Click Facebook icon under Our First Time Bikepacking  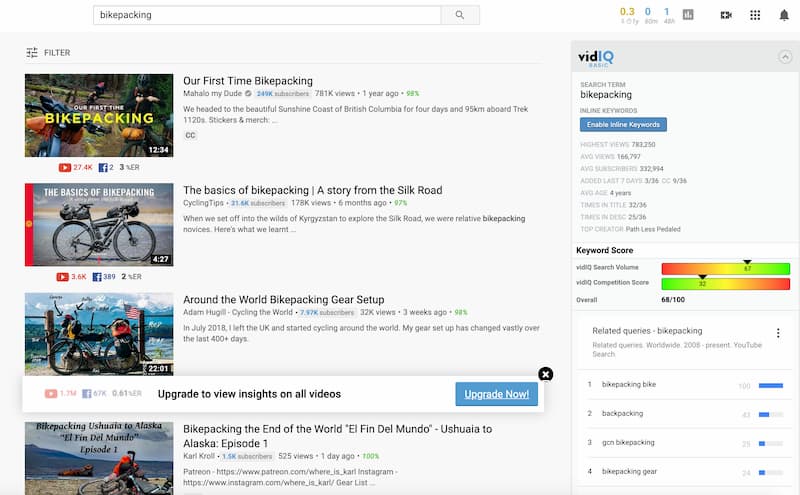pyautogui.click(x=103, y=167)
